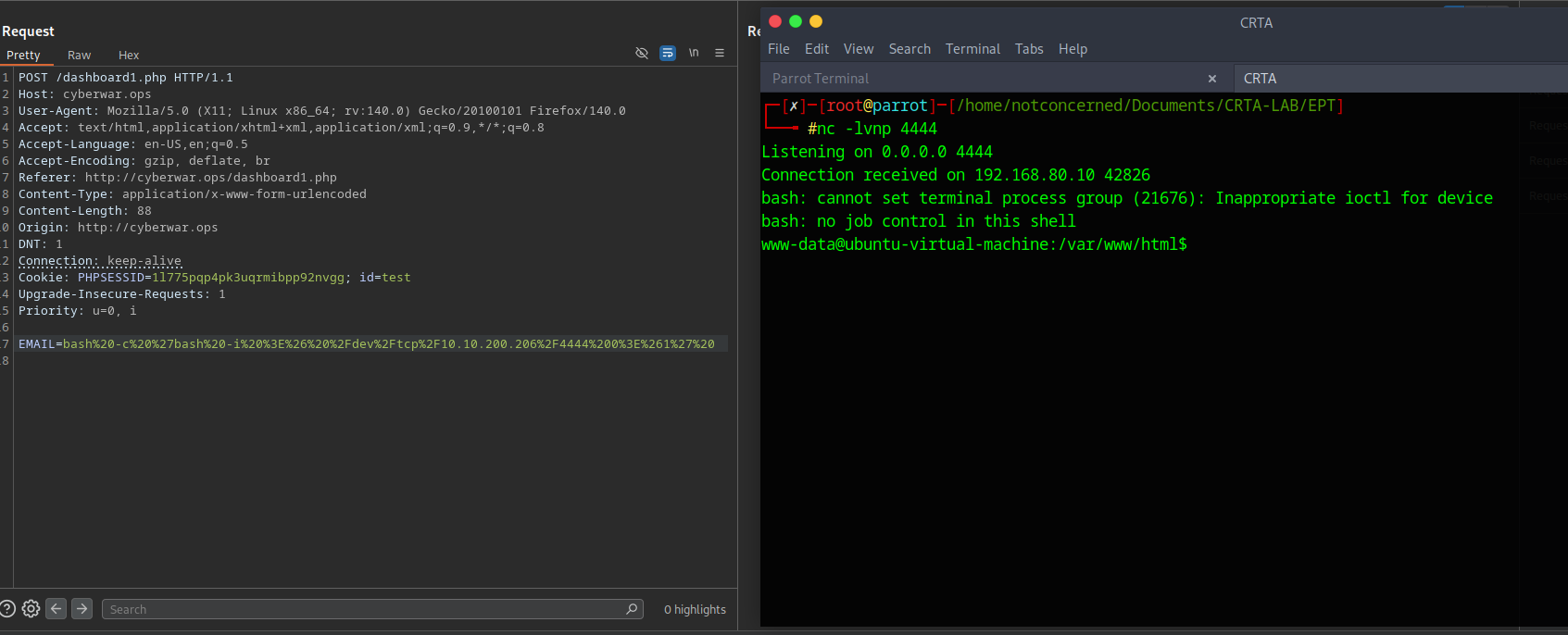The height and width of the screenshot is (635, 1568).
Task: Click the green window button
Action: [796, 21]
